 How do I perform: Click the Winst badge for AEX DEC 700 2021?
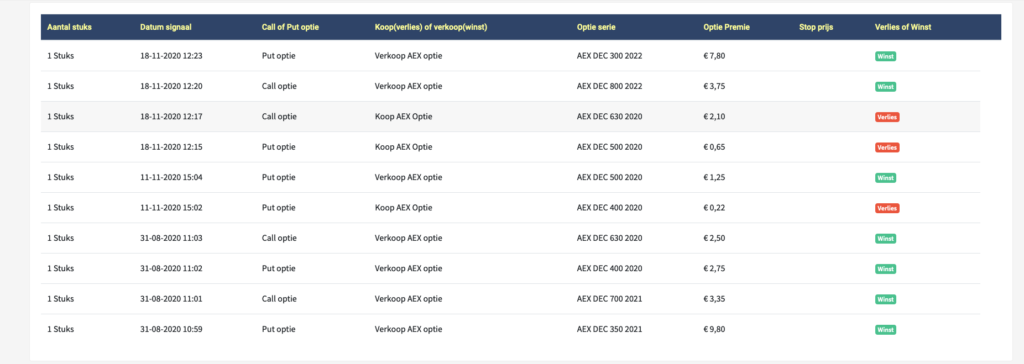point(885,299)
